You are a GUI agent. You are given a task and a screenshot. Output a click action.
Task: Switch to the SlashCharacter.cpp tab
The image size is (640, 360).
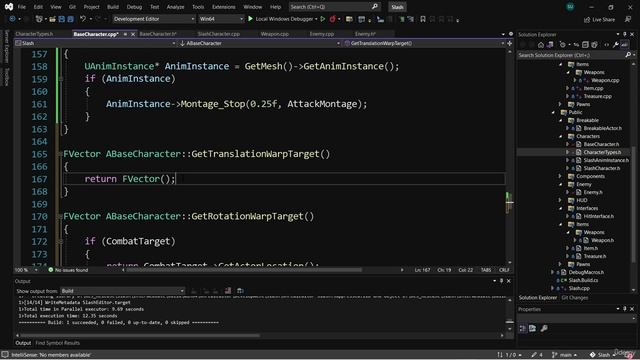pyautogui.click(x=219, y=34)
